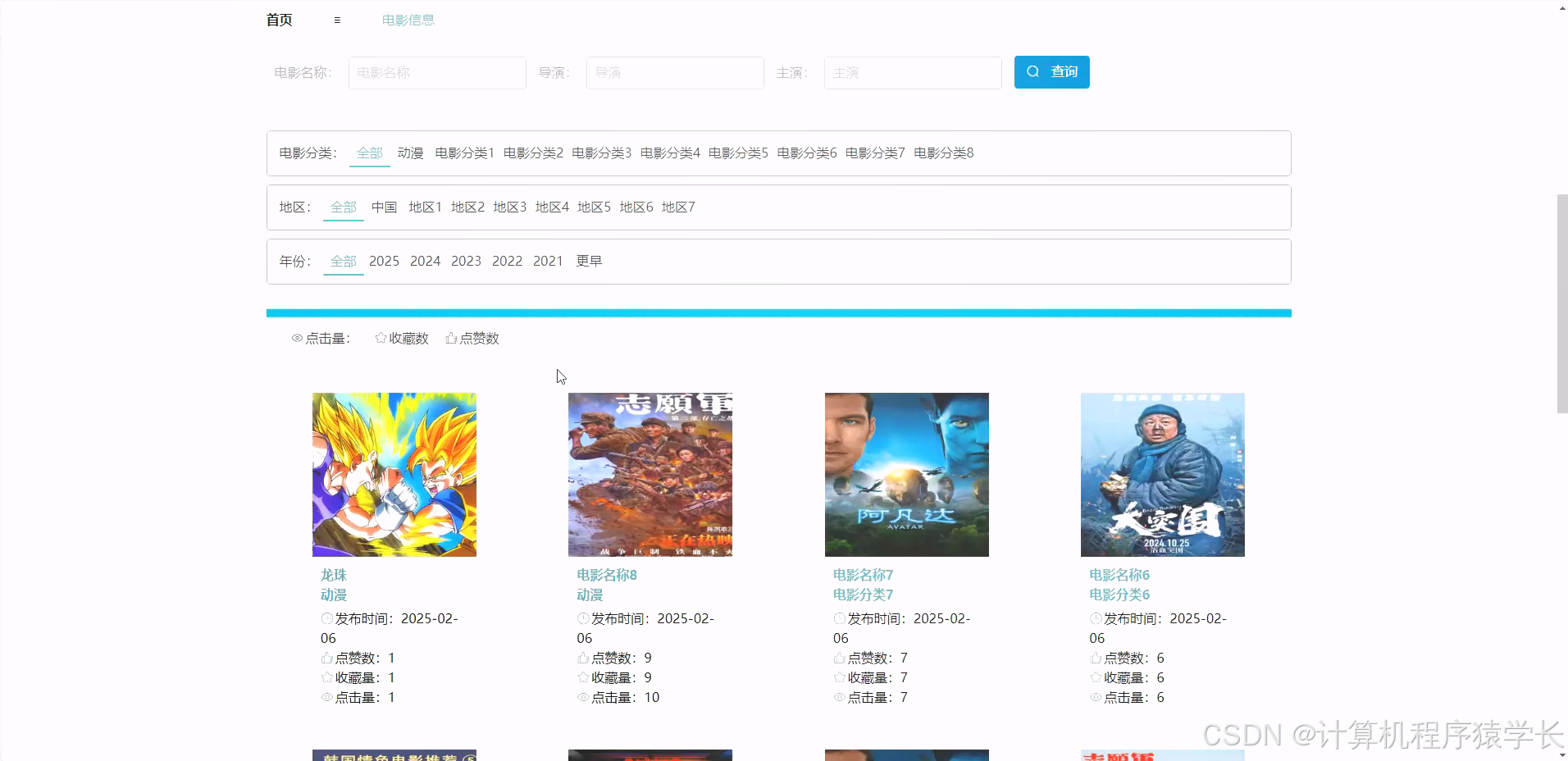Select the 2024 year filter
The height and width of the screenshot is (761, 1568).
pyautogui.click(x=425, y=261)
